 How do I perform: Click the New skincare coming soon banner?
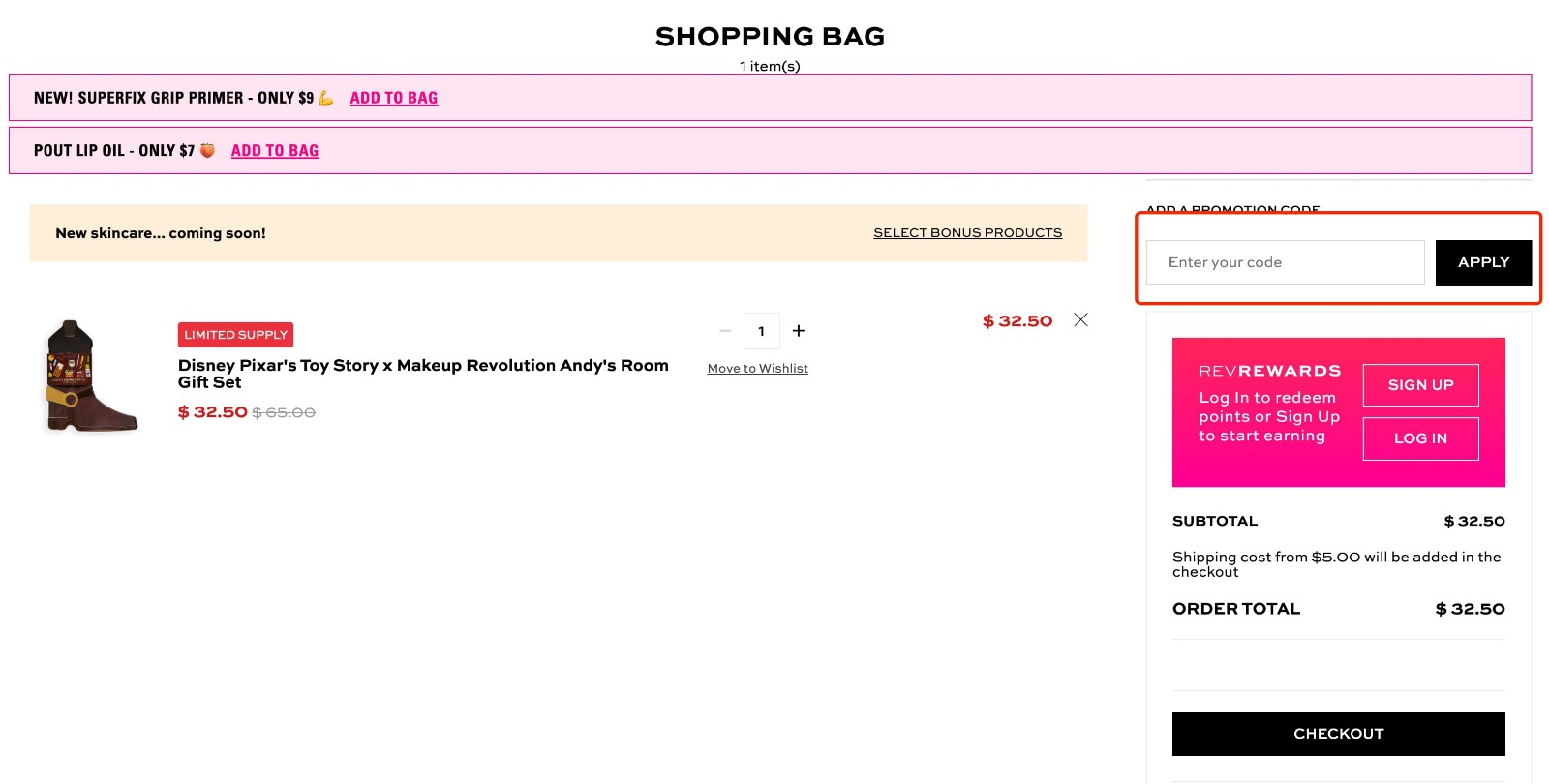(161, 233)
